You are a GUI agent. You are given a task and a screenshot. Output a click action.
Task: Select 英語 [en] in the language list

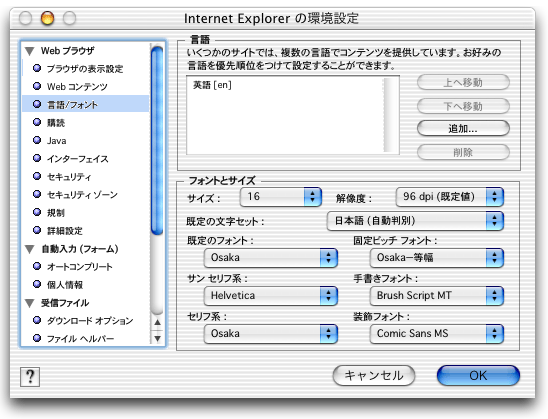[212, 85]
